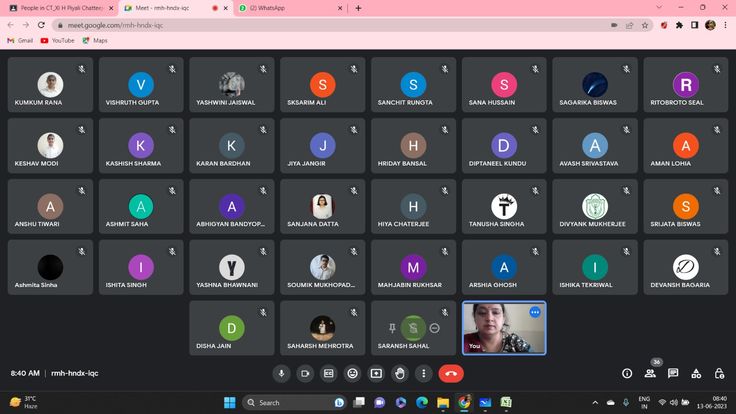Click the present screen icon
Image resolution: width=736 pixels, height=414 pixels.
(x=376, y=373)
